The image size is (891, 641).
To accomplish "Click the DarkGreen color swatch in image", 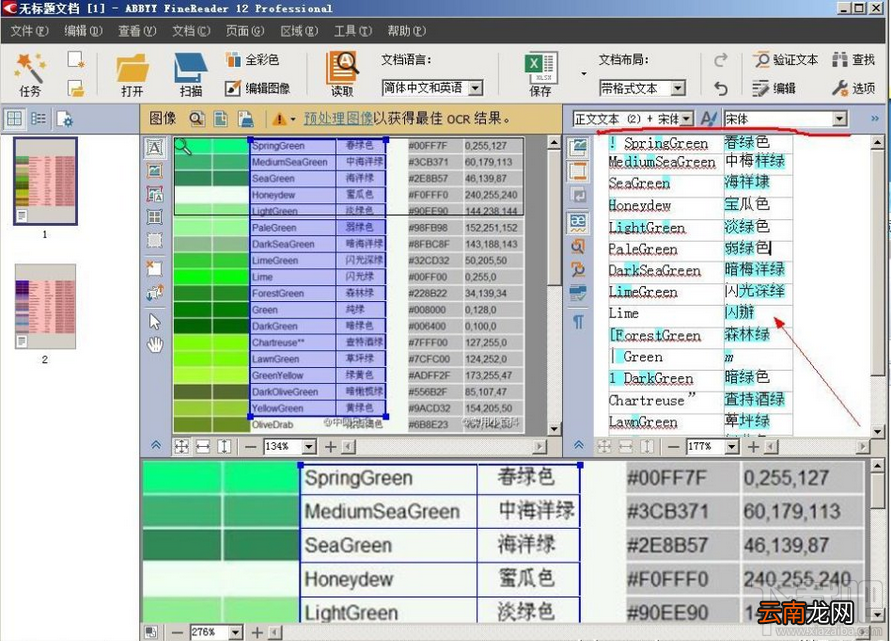I will (x=211, y=326).
